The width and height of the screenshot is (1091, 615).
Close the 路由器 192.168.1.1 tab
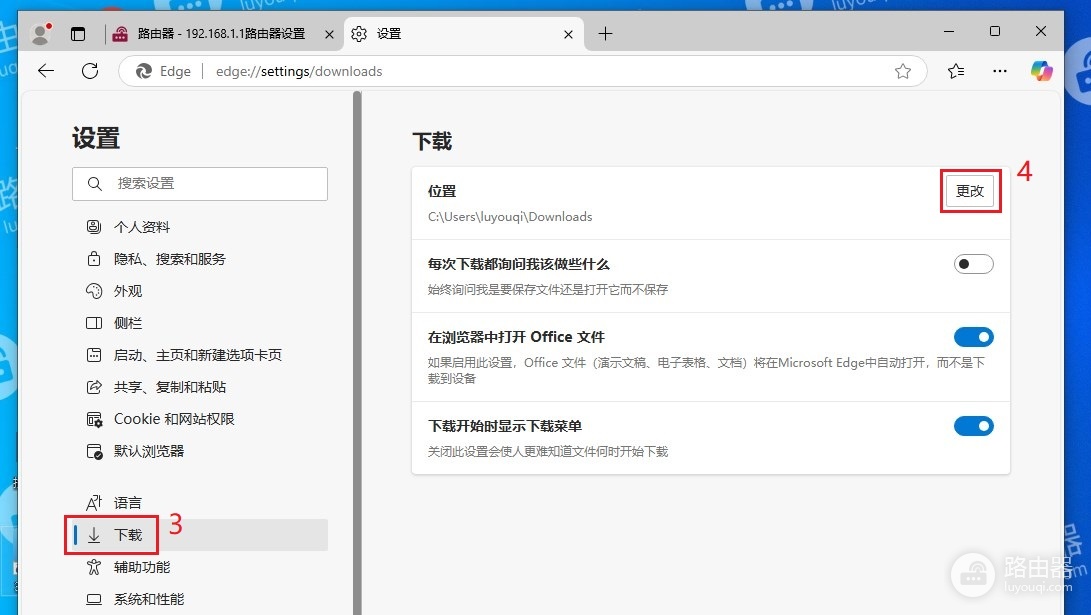pyautogui.click(x=329, y=34)
